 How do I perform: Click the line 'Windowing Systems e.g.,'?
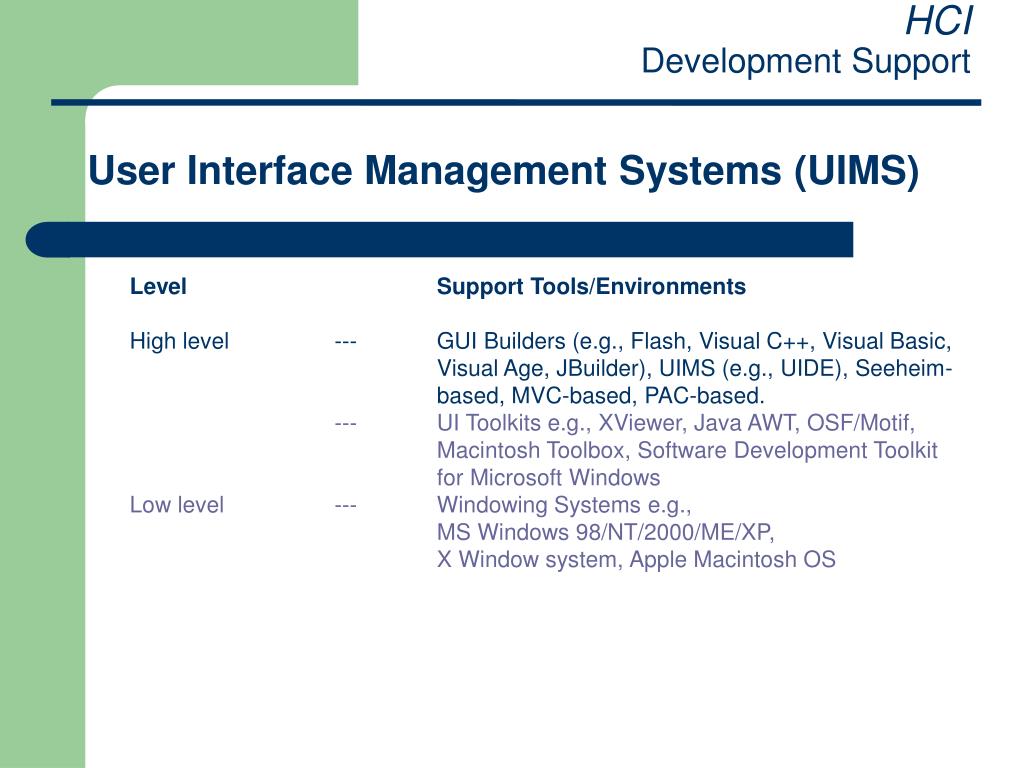coord(564,505)
